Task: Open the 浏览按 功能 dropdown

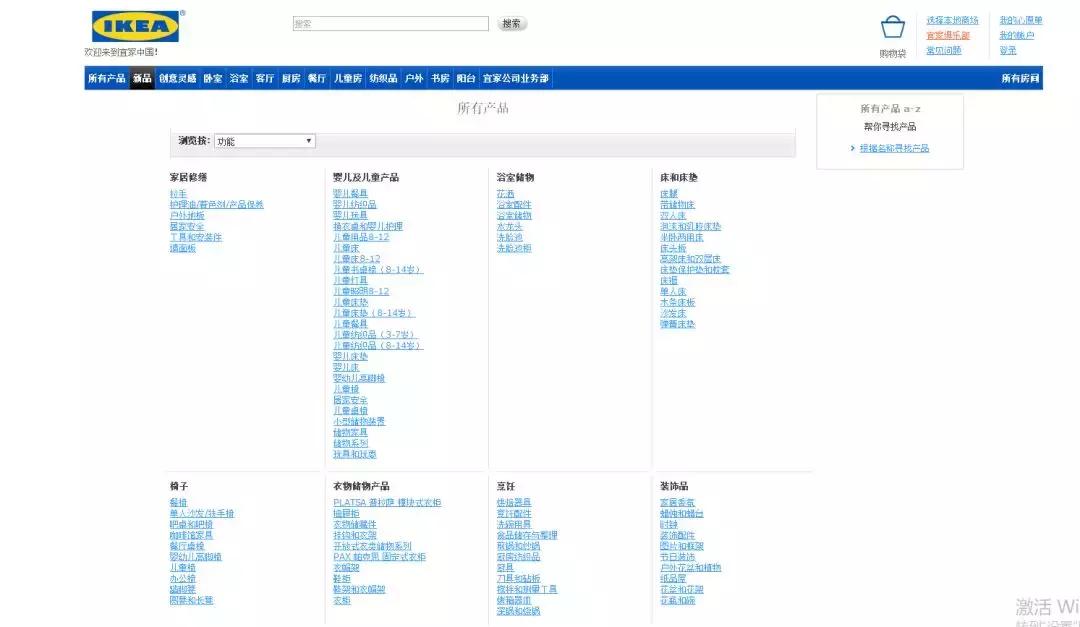Action: point(265,141)
